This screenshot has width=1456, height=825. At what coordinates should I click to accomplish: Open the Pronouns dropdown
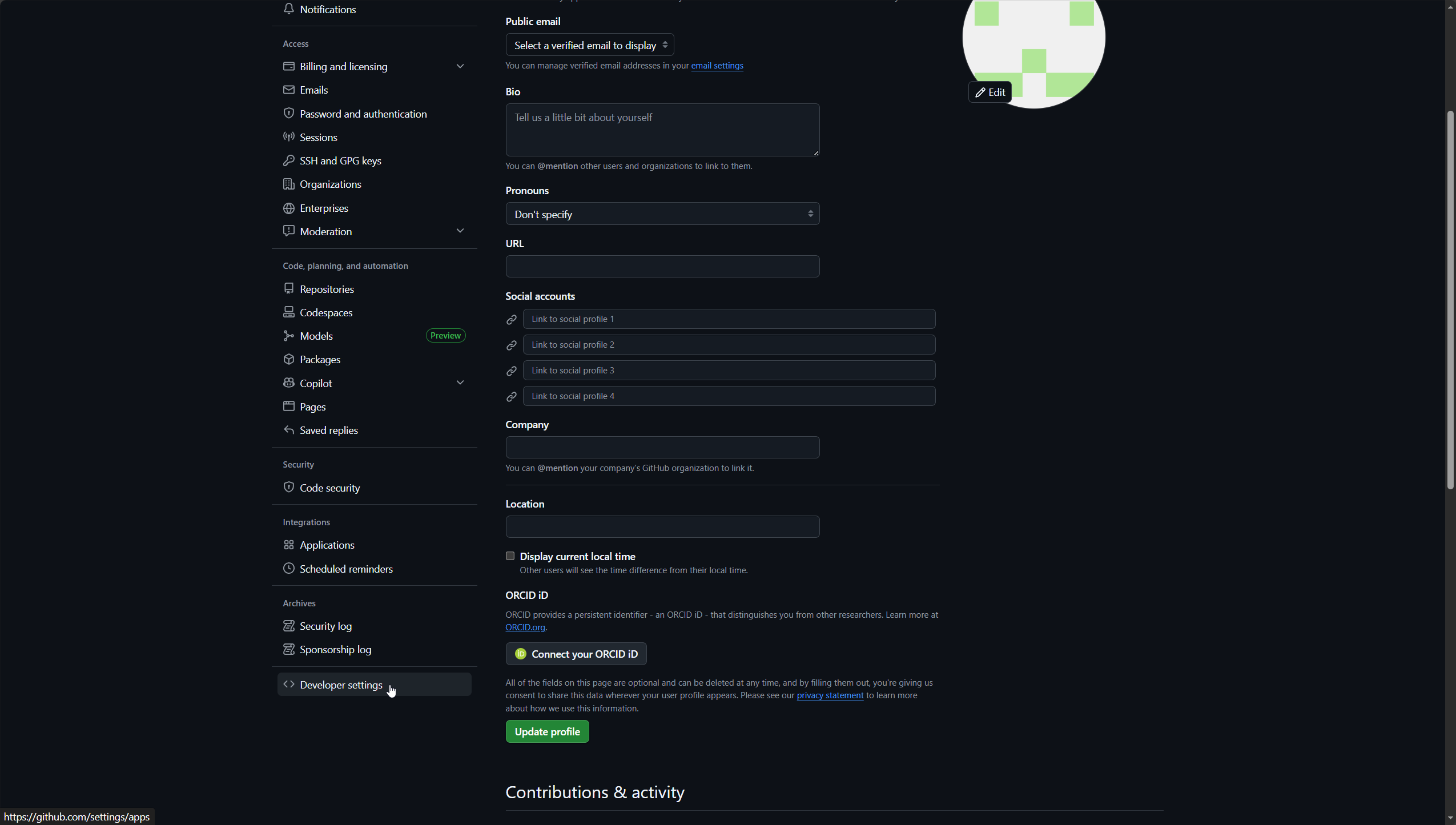click(662, 214)
